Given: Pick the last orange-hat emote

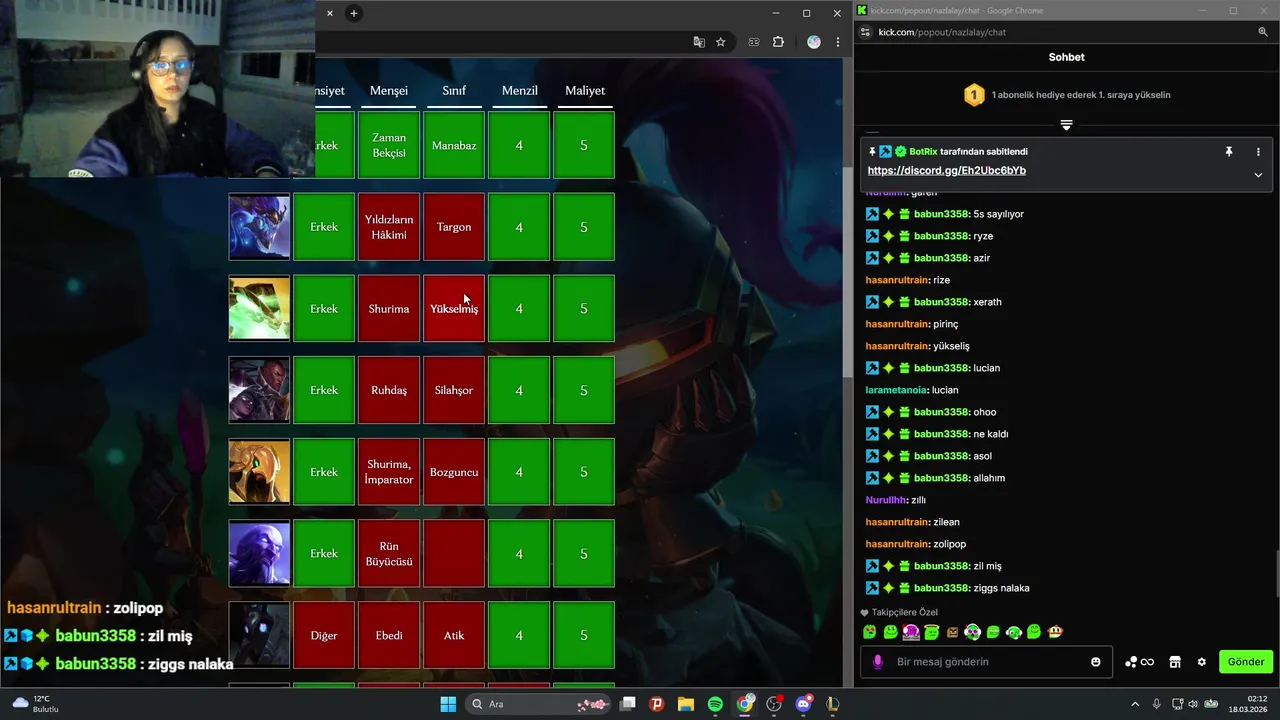Looking at the screenshot, I should [x=1055, y=632].
